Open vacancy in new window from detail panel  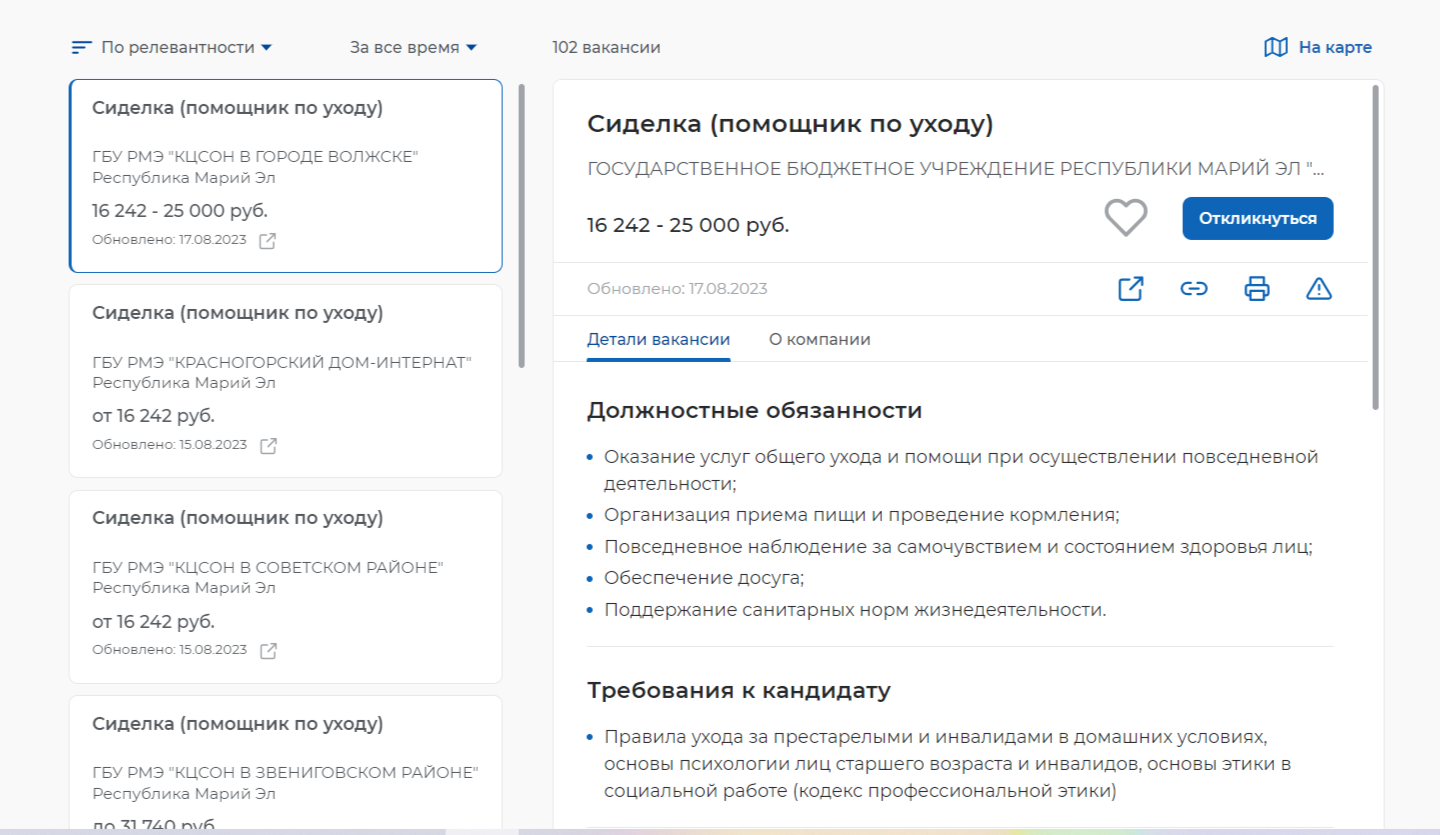1131,289
